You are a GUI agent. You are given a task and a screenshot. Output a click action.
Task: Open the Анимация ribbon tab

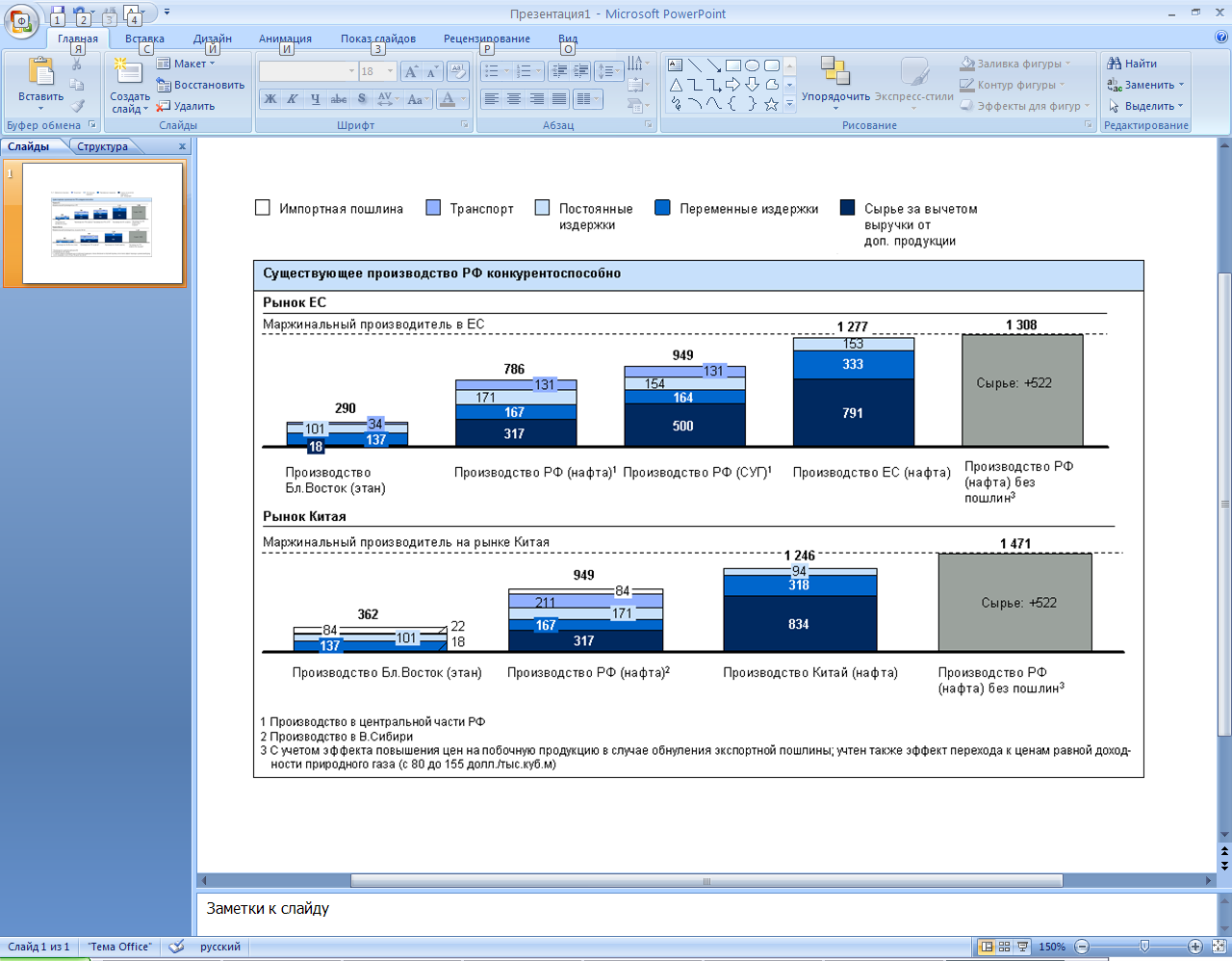point(285,39)
